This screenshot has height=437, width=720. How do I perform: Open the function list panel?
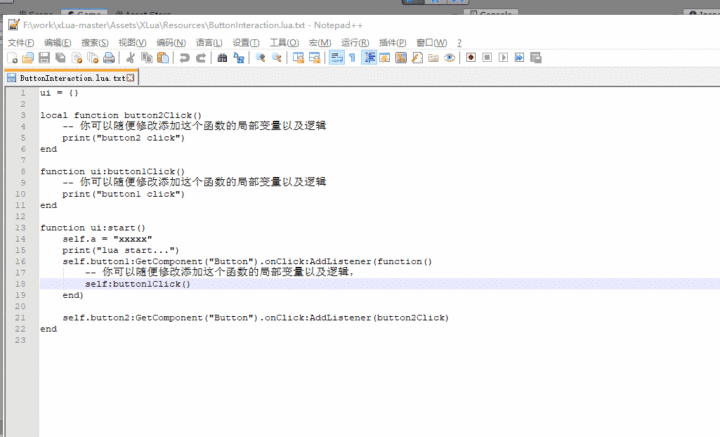tap(417, 58)
